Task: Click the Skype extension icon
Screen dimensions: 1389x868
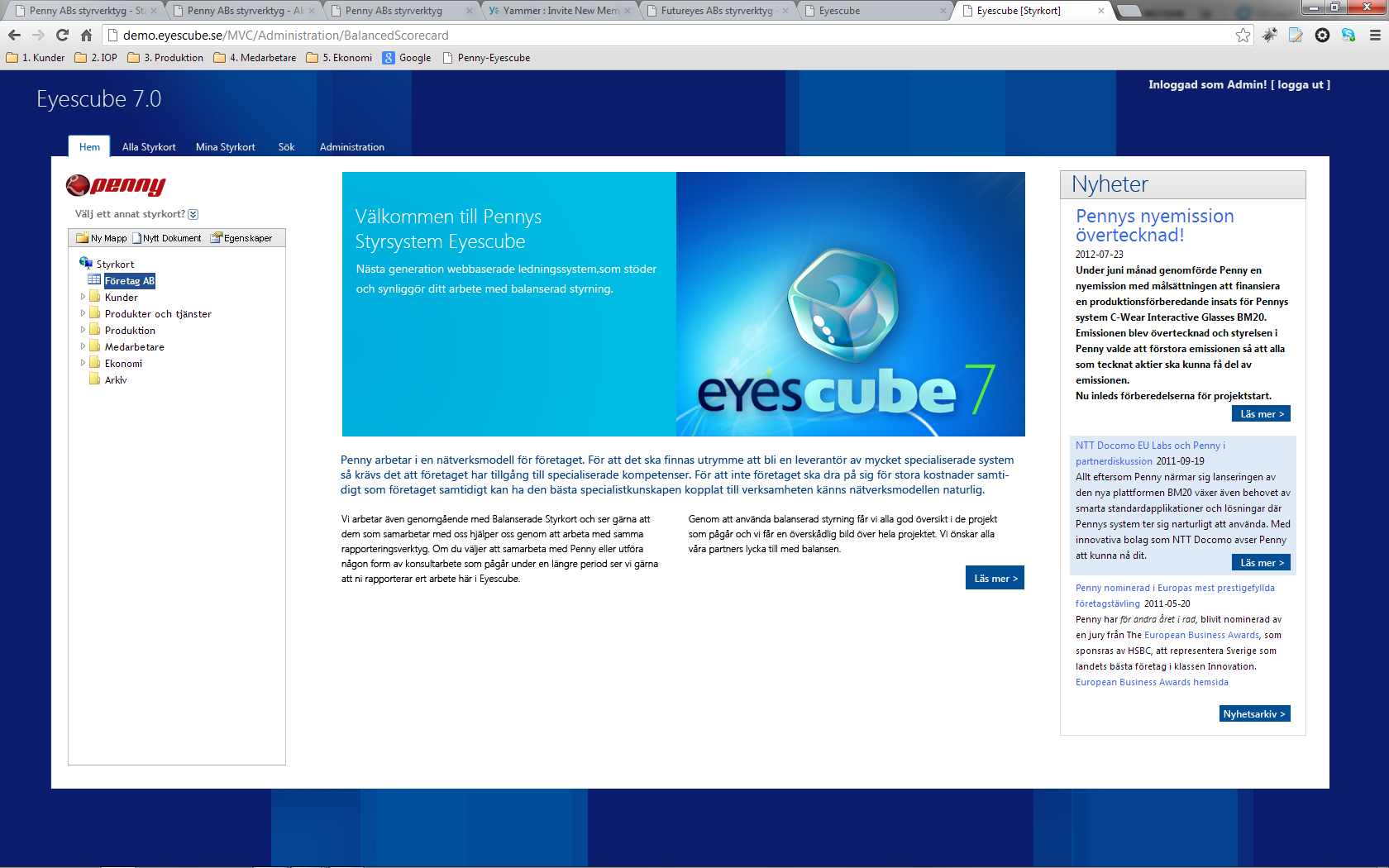Action: [x=1348, y=35]
